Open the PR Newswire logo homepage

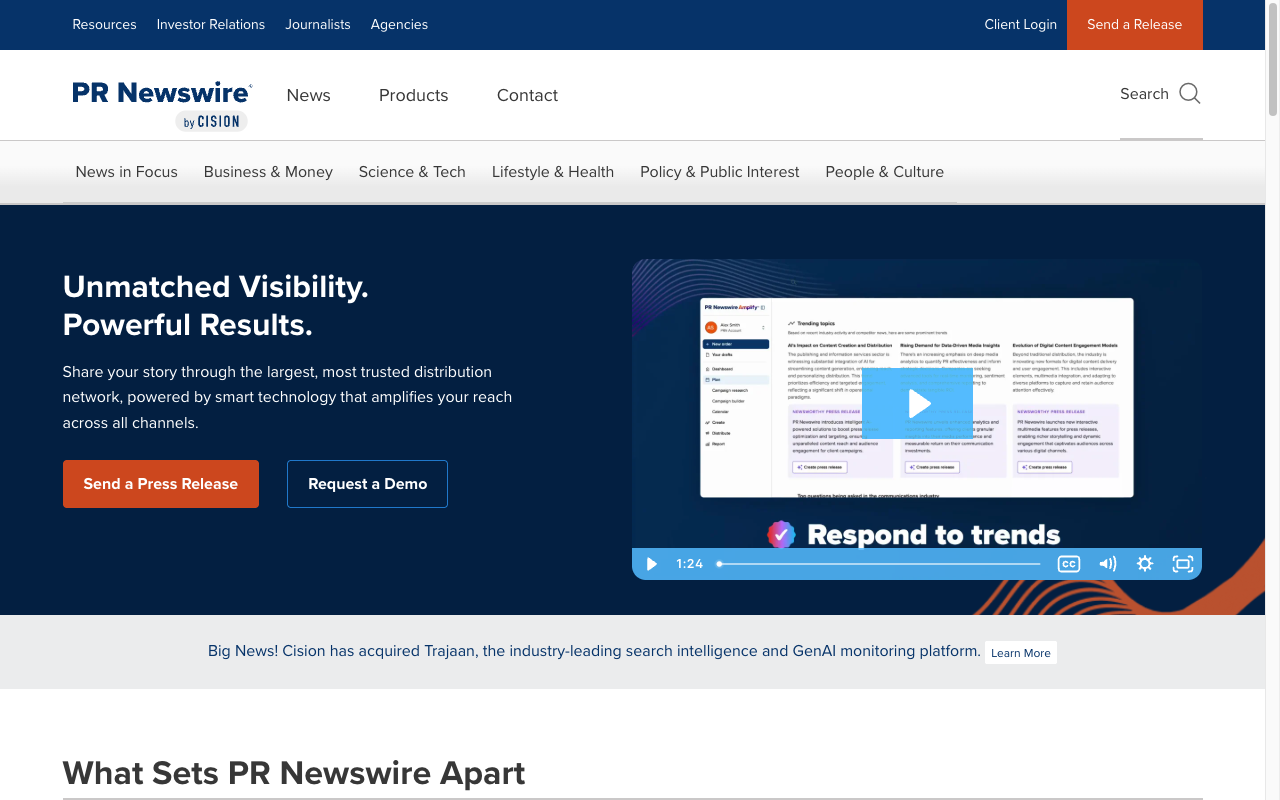pos(162,106)
